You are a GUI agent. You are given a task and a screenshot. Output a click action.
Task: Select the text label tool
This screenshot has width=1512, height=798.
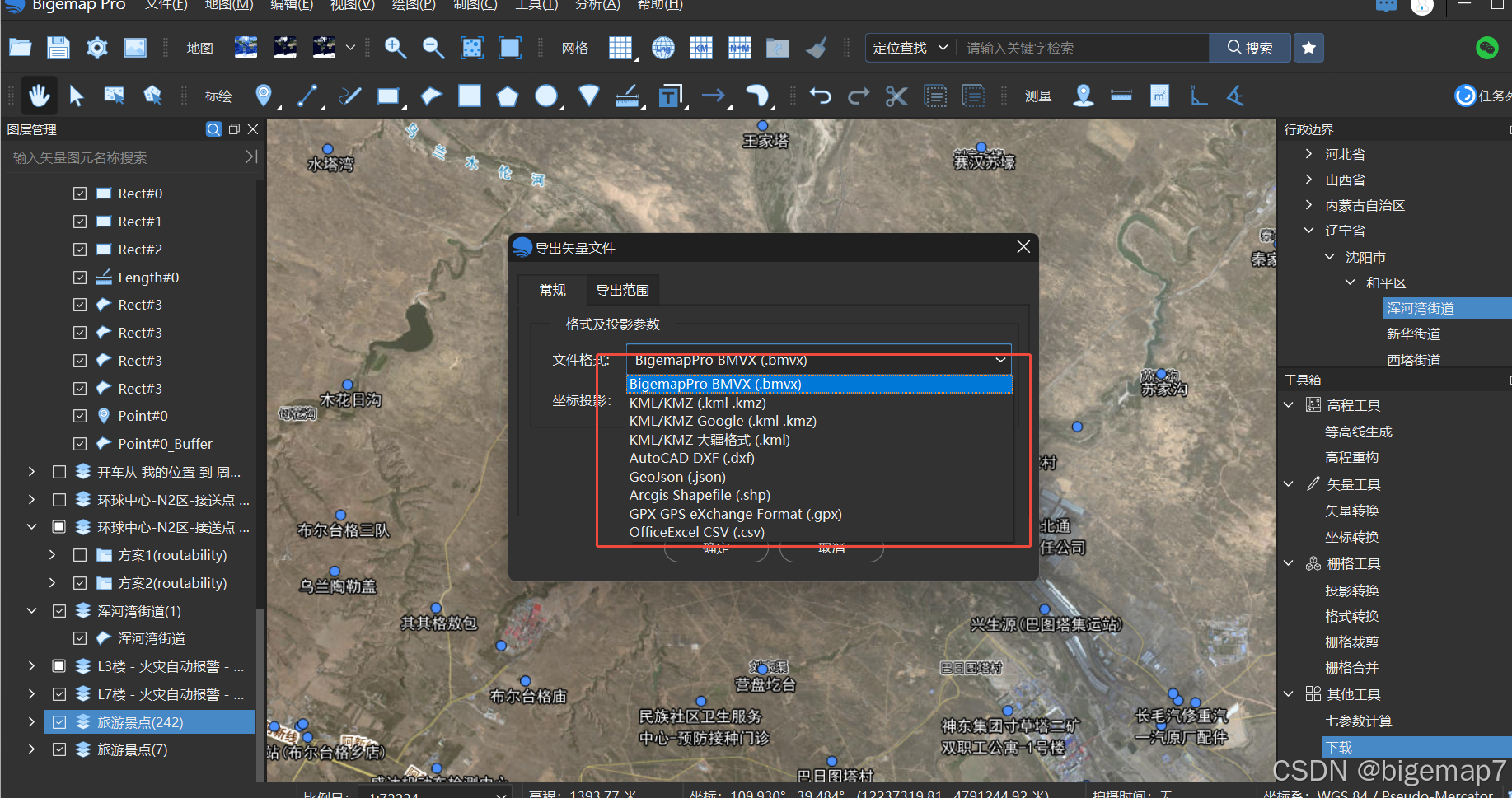(671, 96)
